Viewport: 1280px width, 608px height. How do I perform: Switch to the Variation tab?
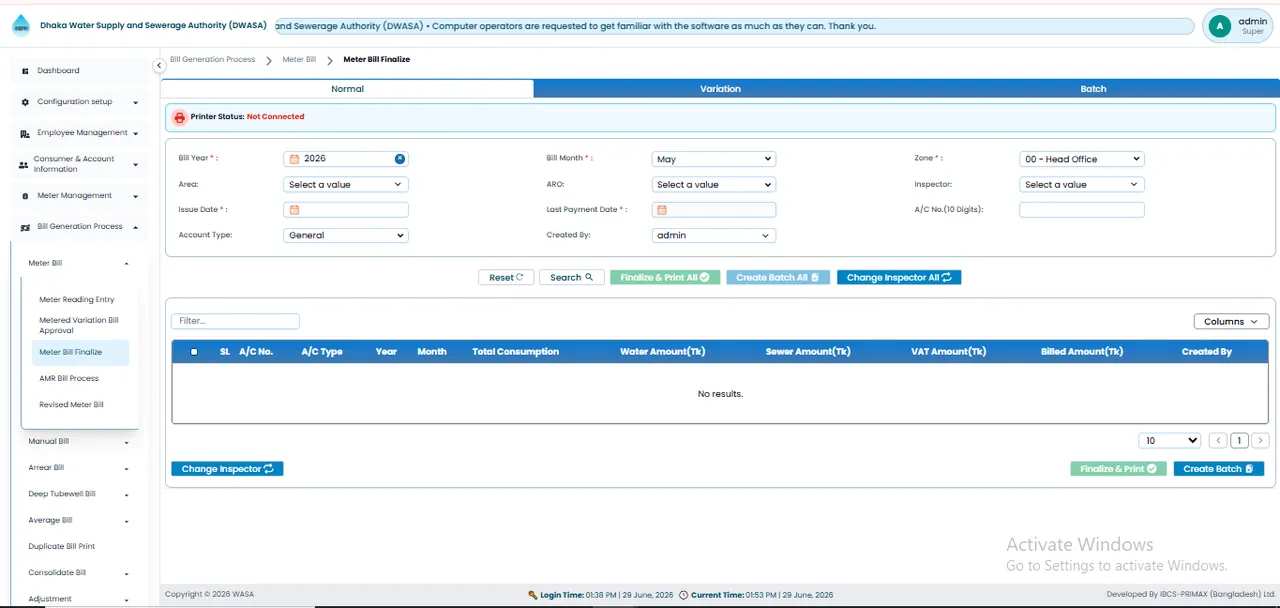pyautogui.click(x=720, y=89)
